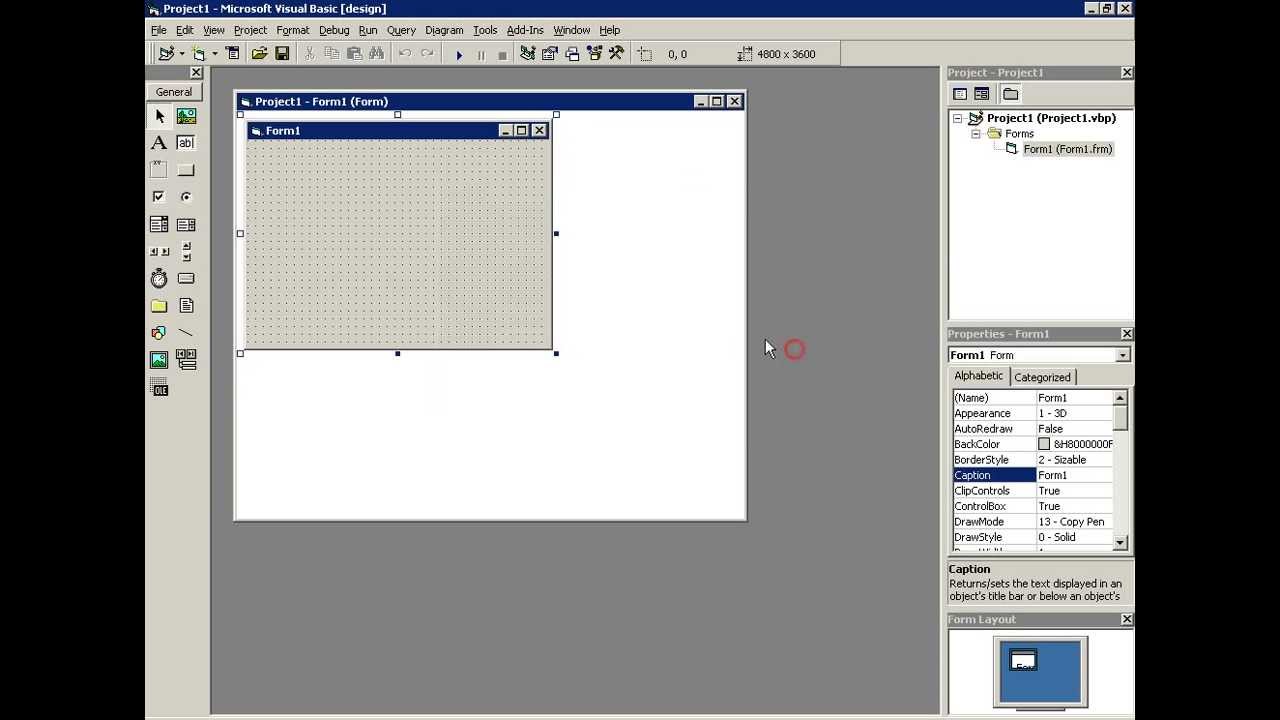Open the Form Layout Window toolbar icon

[572, 54]
